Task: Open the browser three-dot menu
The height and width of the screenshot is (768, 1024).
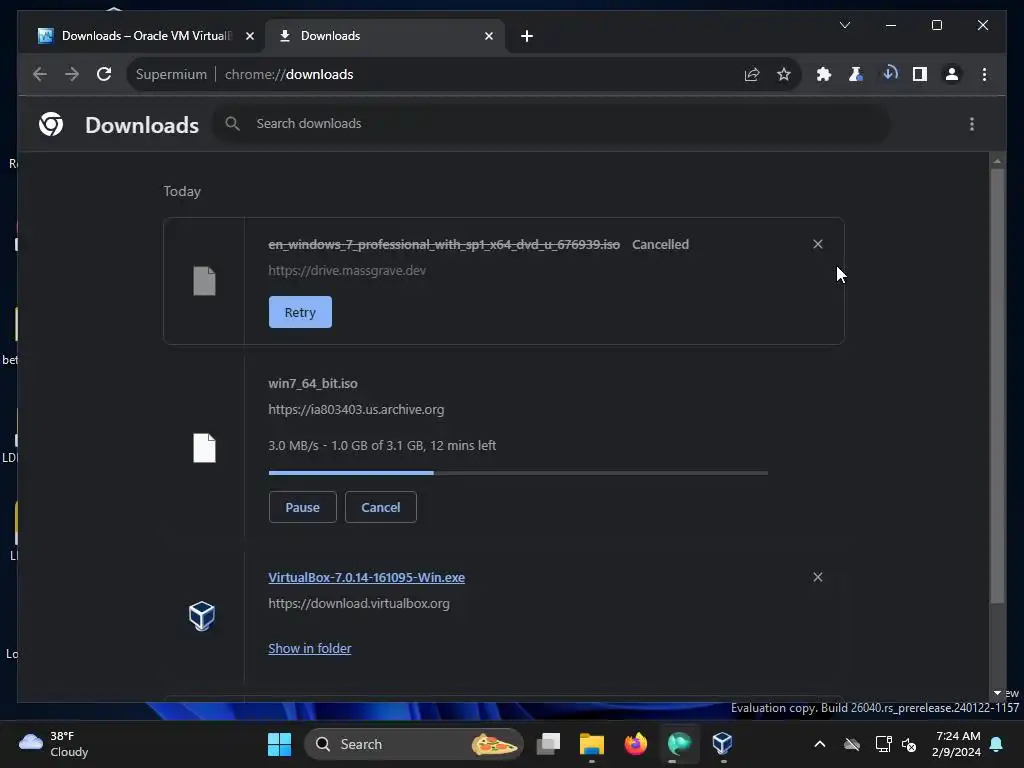Action: pos(984,74)
